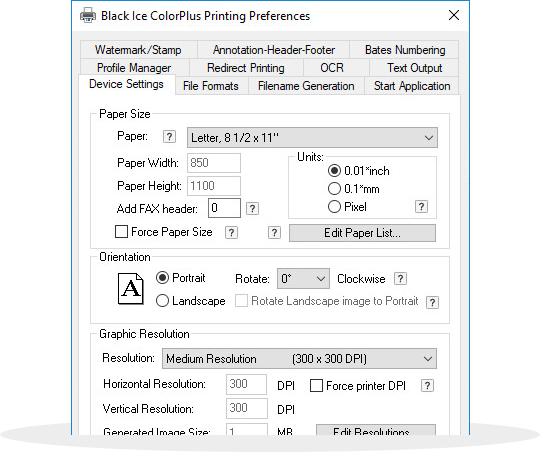The image size is (540, 452).
Task: Open the Paper size dropdown
Action: tap(312, 137)
